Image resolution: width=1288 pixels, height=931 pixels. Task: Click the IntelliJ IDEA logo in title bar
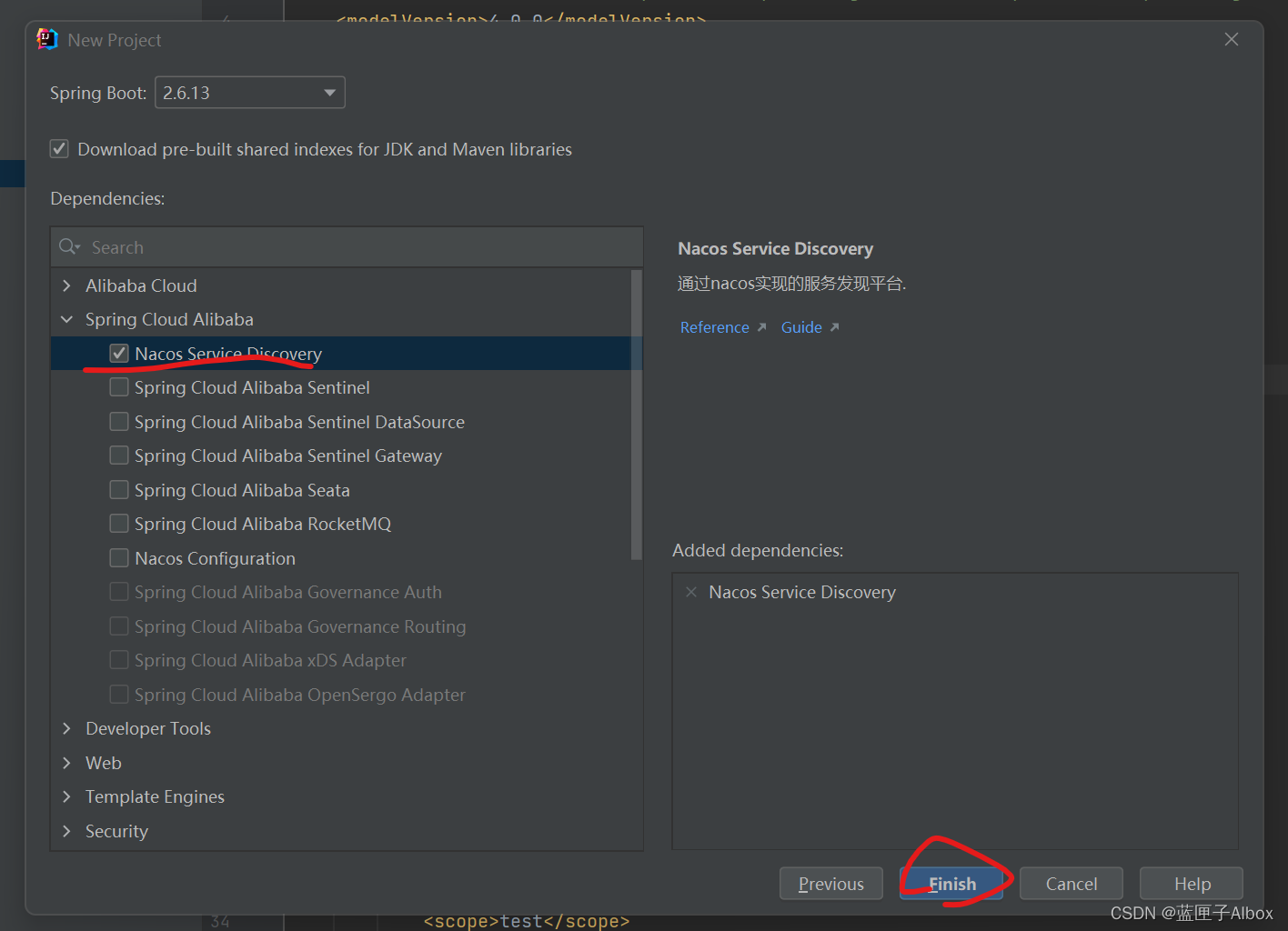click(x=47, y=39)
